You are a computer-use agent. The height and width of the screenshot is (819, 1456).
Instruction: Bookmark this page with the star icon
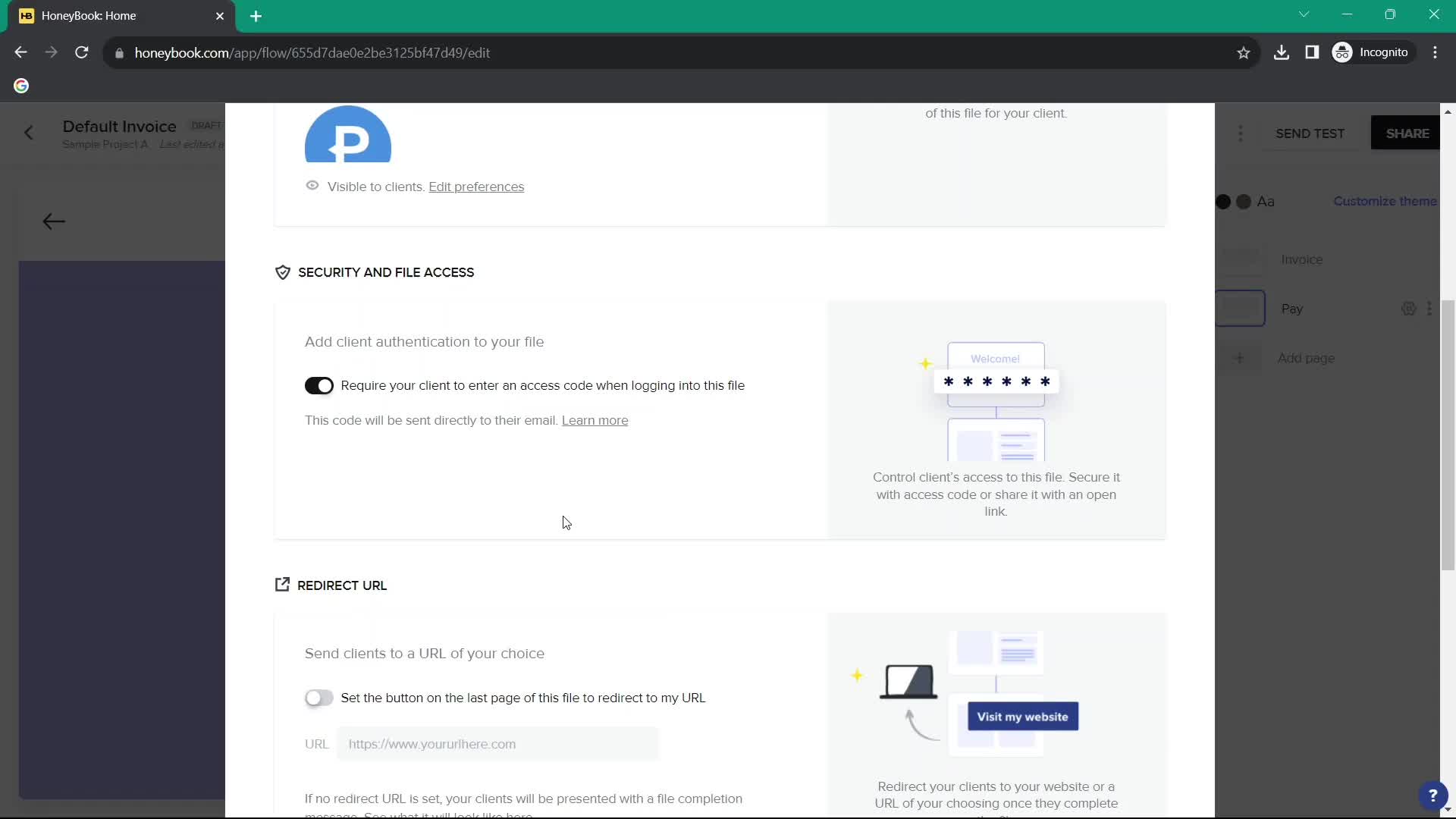[1243, 52]
